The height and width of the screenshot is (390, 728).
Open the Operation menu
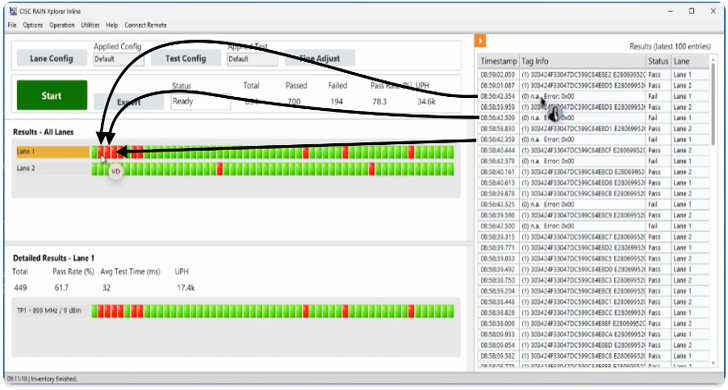click(62, 25)
